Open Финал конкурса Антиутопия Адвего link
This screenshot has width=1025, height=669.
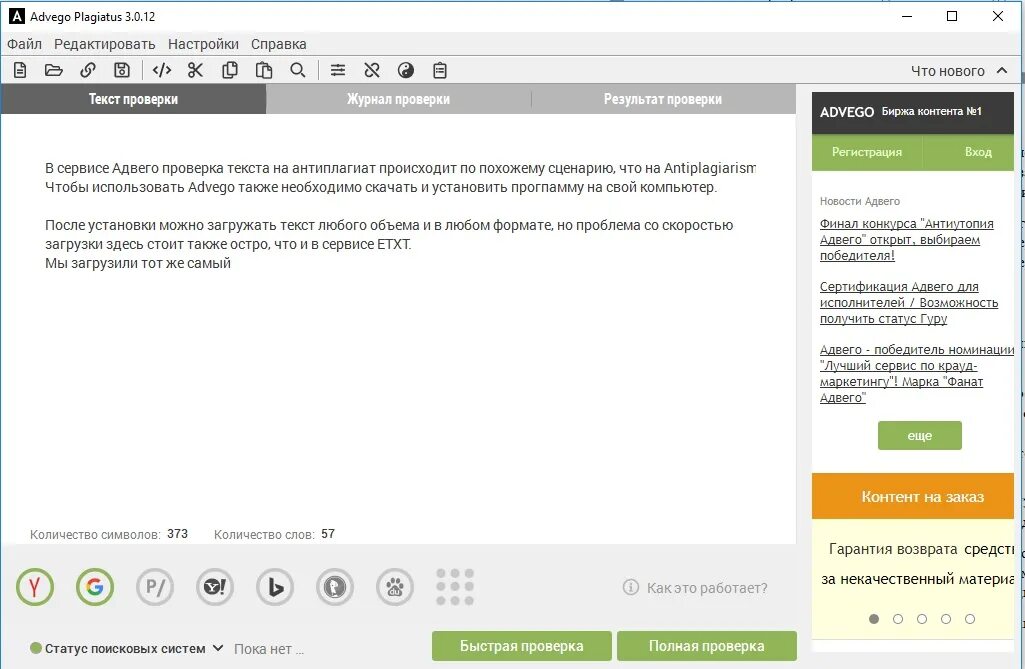point(907,239)
